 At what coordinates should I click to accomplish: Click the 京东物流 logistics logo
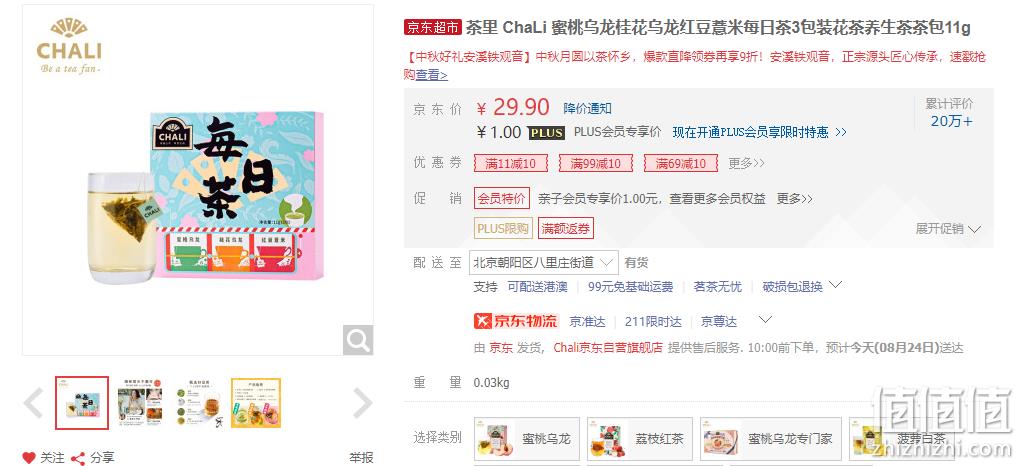point(516,321)
